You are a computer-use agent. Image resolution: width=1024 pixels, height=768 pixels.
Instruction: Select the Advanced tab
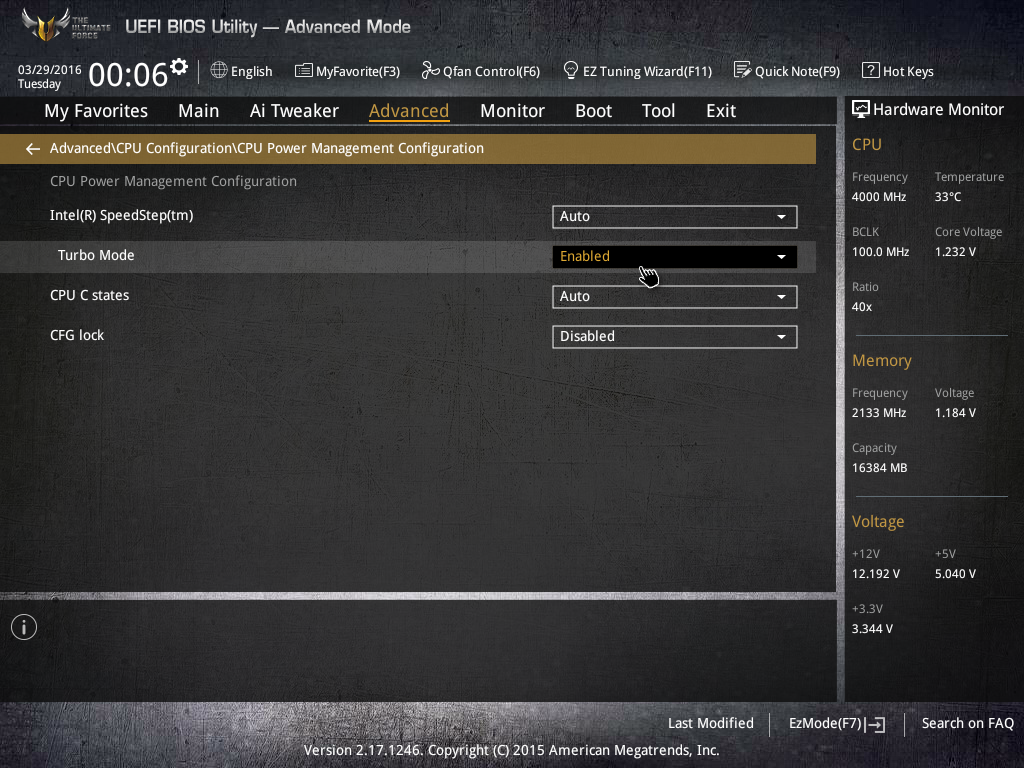(x=409, y=111)
